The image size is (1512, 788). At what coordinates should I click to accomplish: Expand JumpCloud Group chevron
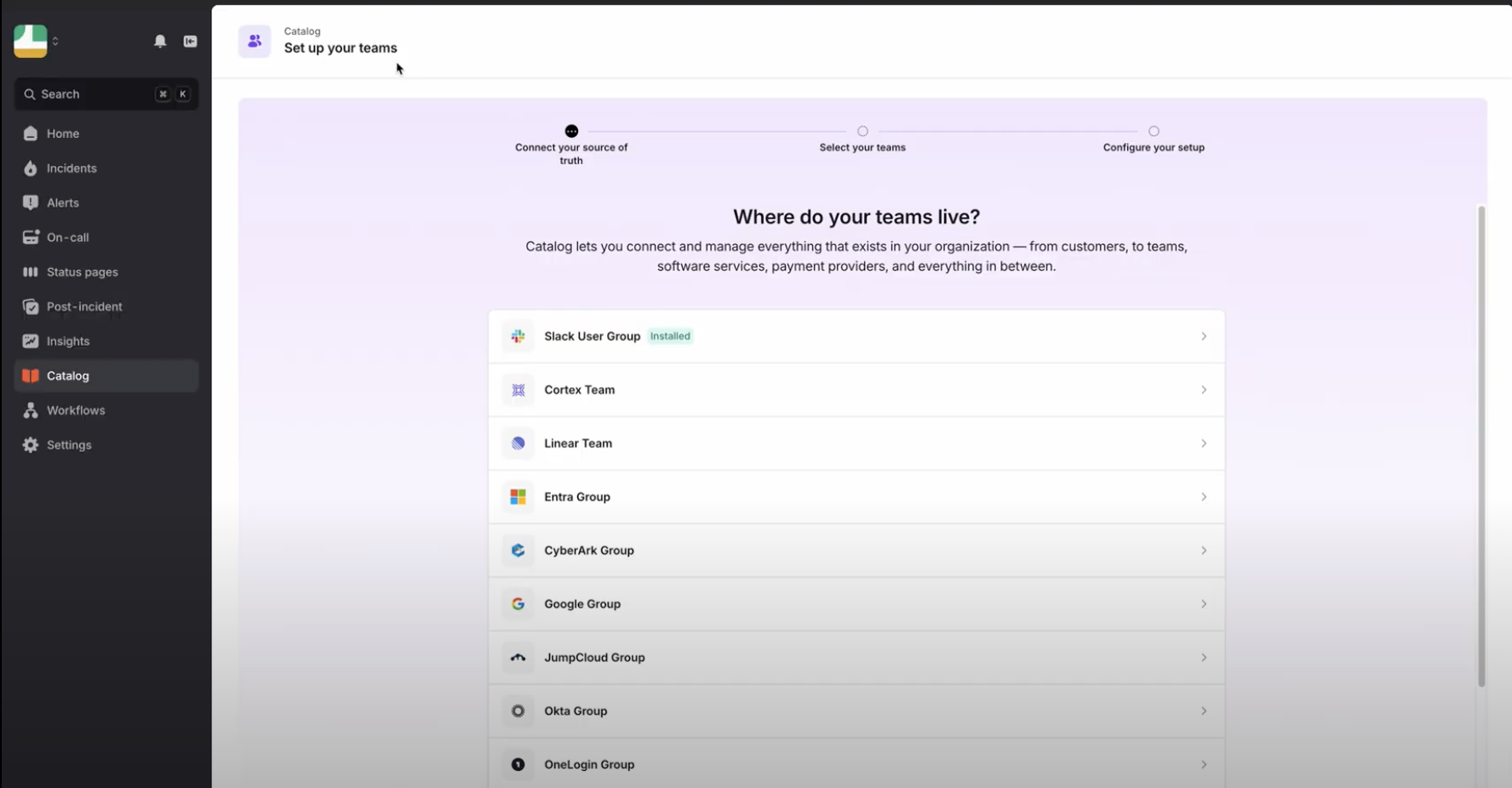pos(1204,658)
